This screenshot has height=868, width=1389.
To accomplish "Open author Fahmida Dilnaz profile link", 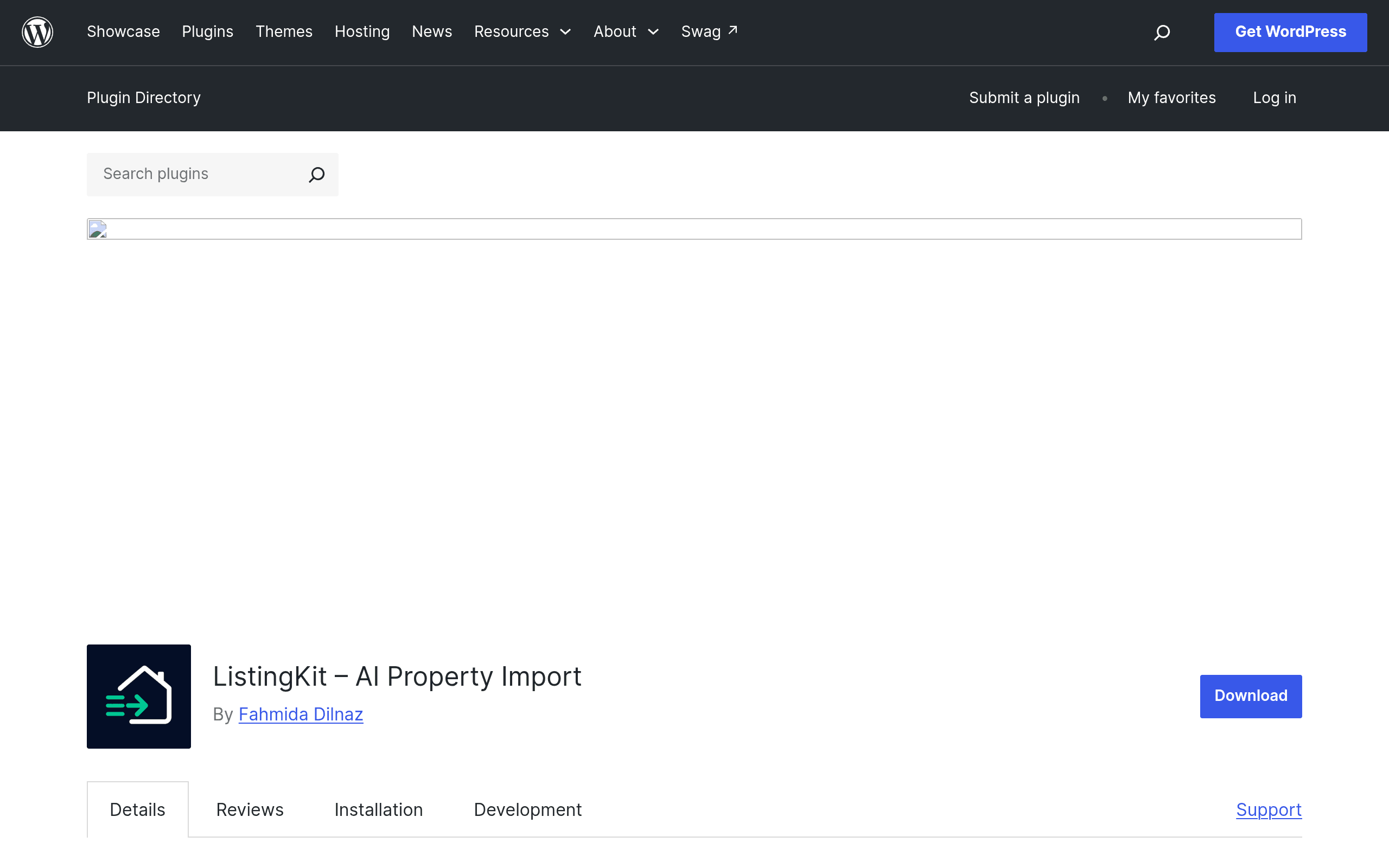I will tap(301, 714).
